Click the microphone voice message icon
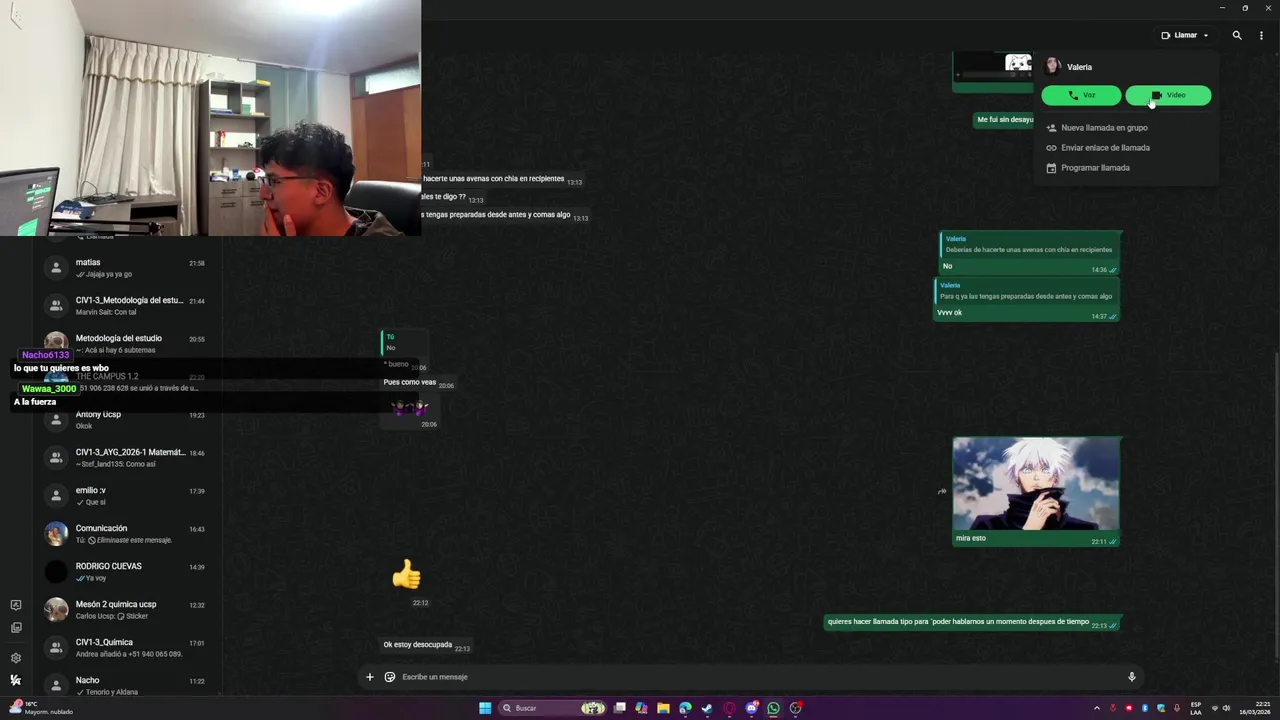The width and height of the screenshot is (1280, 720). 1132,677
